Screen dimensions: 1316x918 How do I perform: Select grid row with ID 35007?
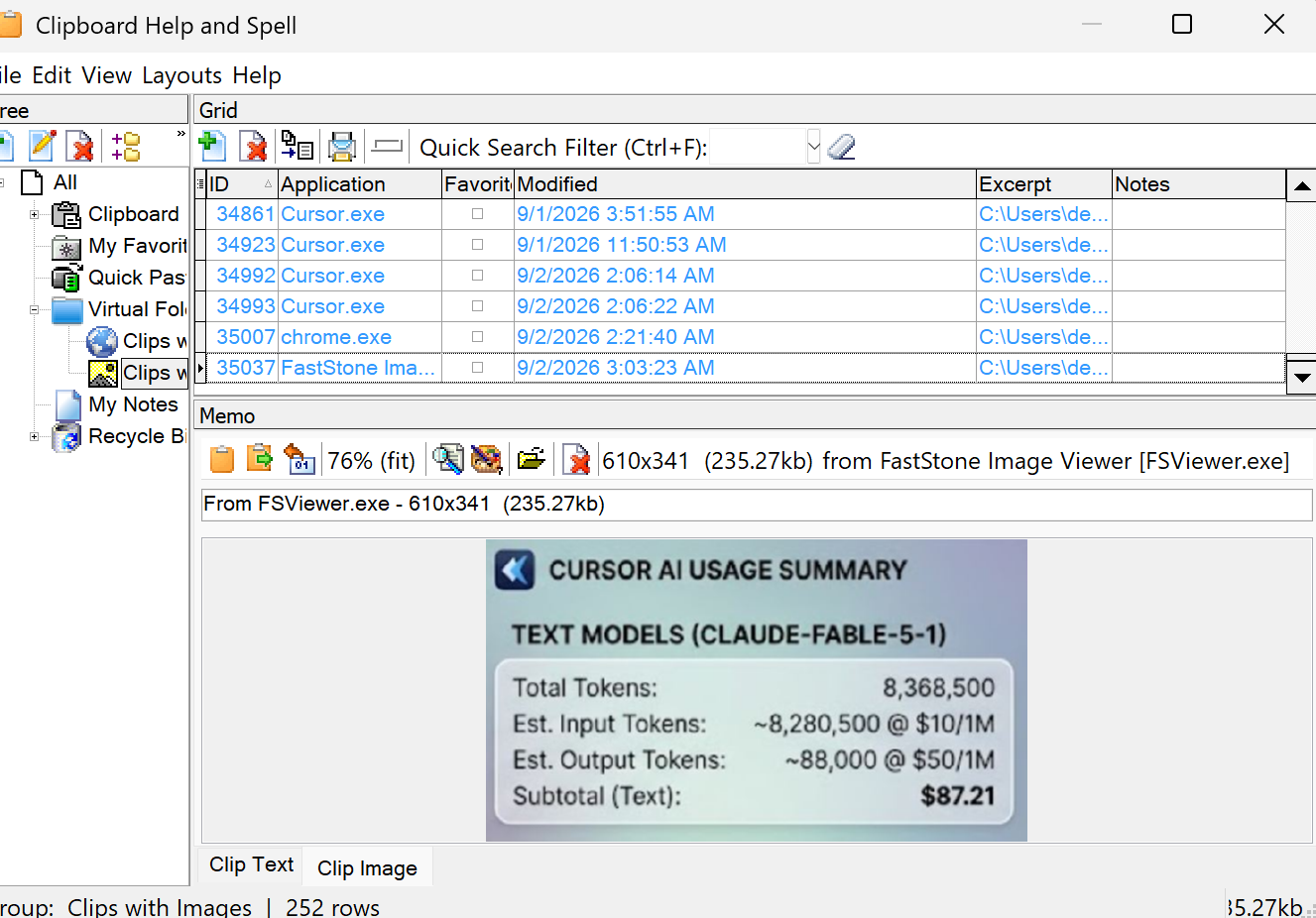coord(746,337)
